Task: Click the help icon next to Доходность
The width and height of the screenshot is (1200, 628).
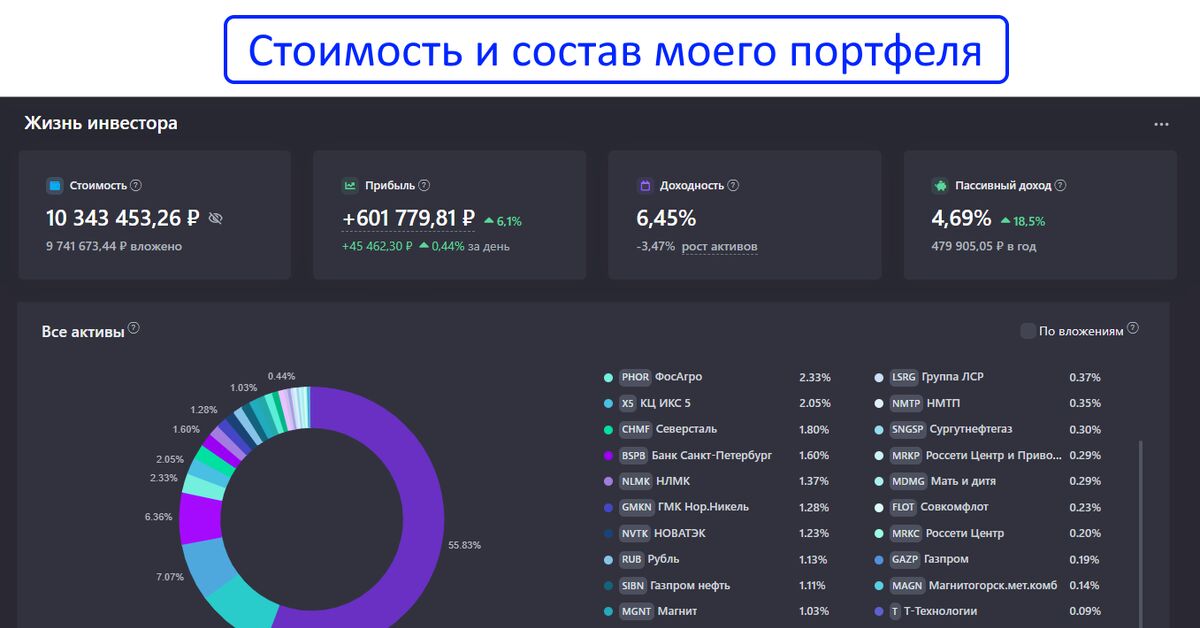Action: 733,185
